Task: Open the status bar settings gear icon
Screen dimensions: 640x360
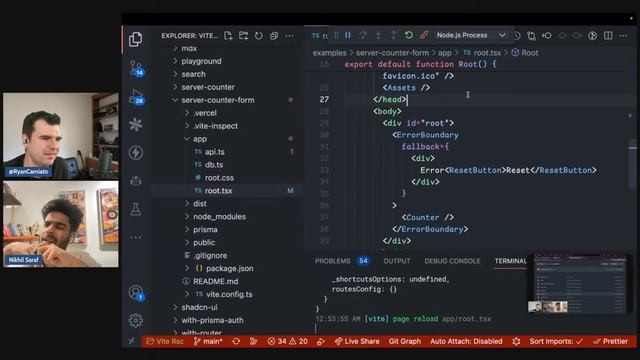Action: 516,341
